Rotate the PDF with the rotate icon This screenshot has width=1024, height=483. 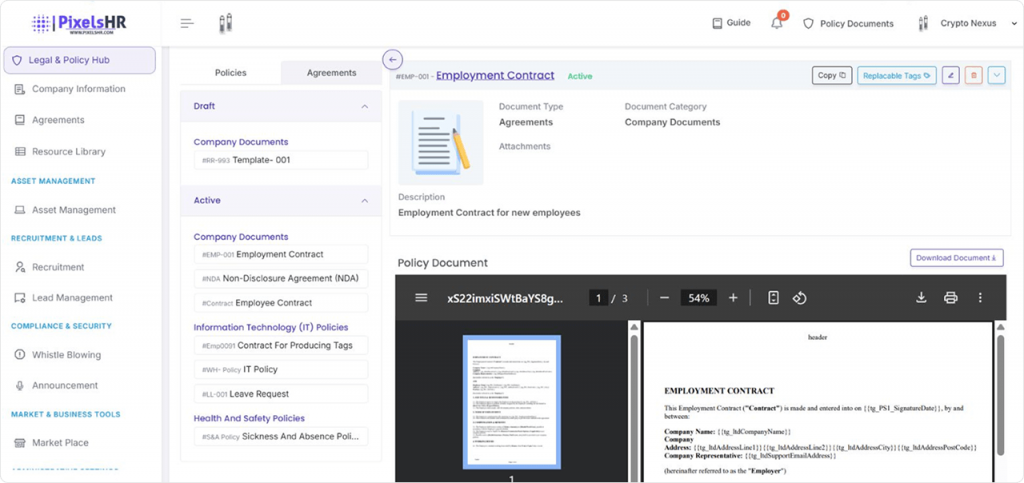(800, 298)
